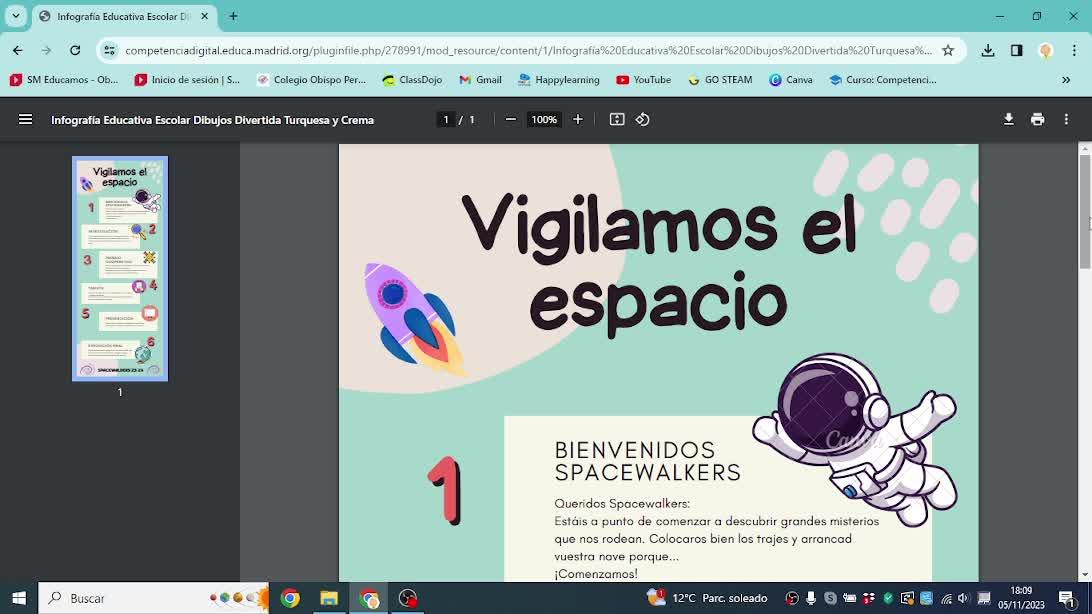1092x614 pixels.
Task: Open SM Educamos bookmark
Action: [64, 80]
